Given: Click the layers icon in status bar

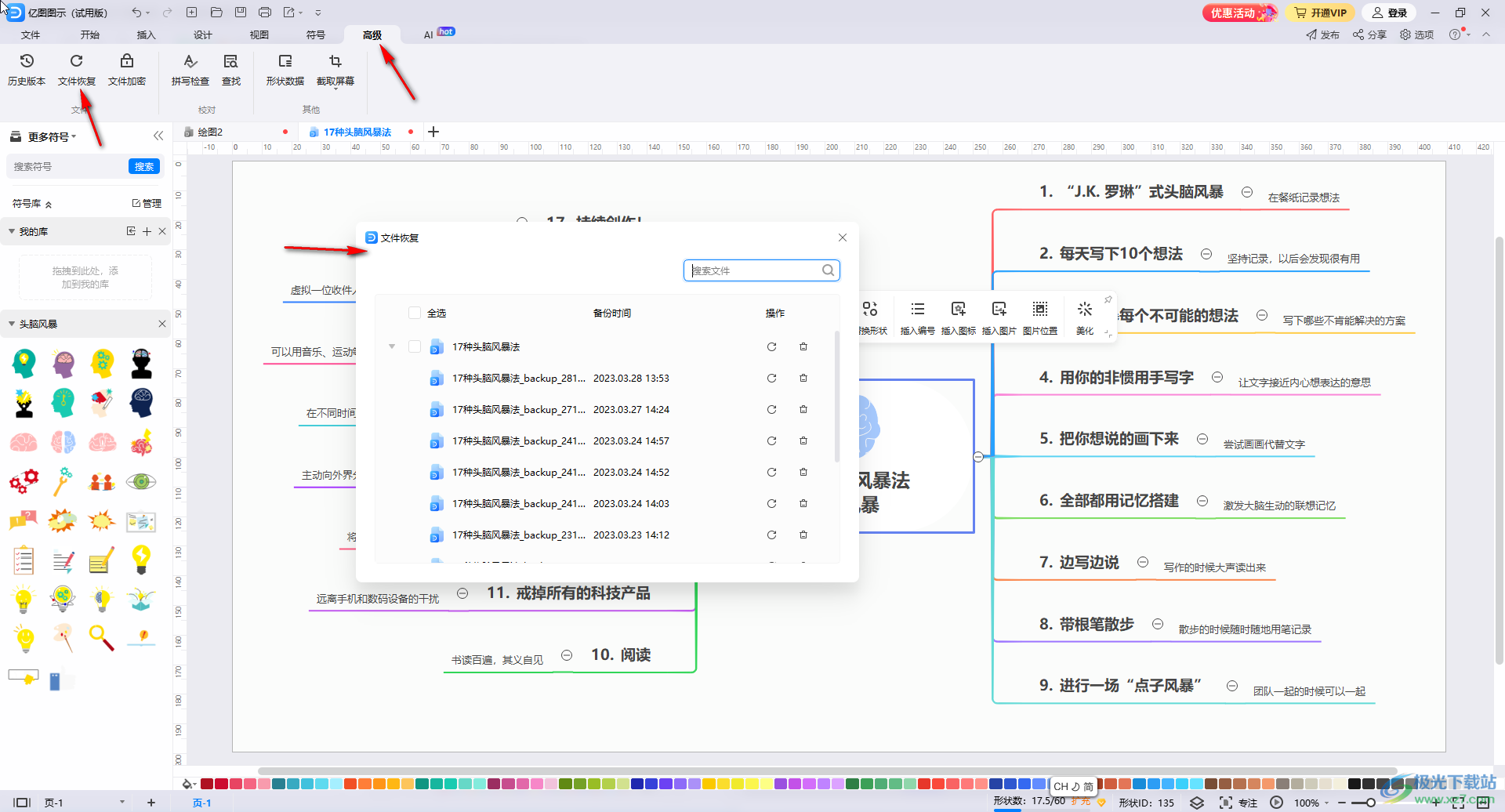Looking at the screenshot, I should [x=1197, y=803].
